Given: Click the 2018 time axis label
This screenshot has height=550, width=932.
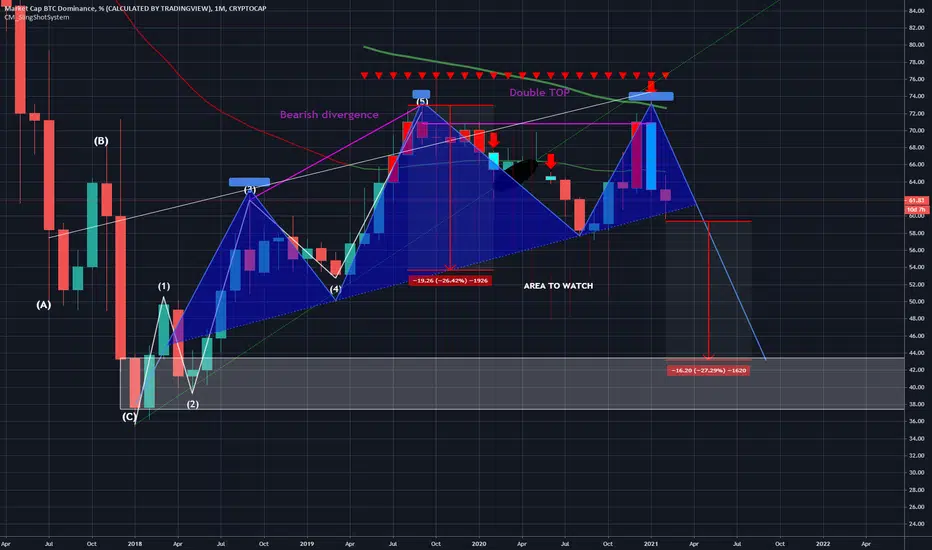Looking at the screenshot, I should (135, 544).
